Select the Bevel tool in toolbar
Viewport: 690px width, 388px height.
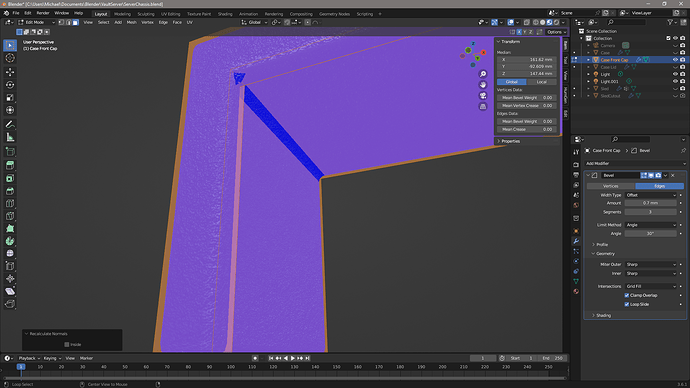click(x=10, y=191)
